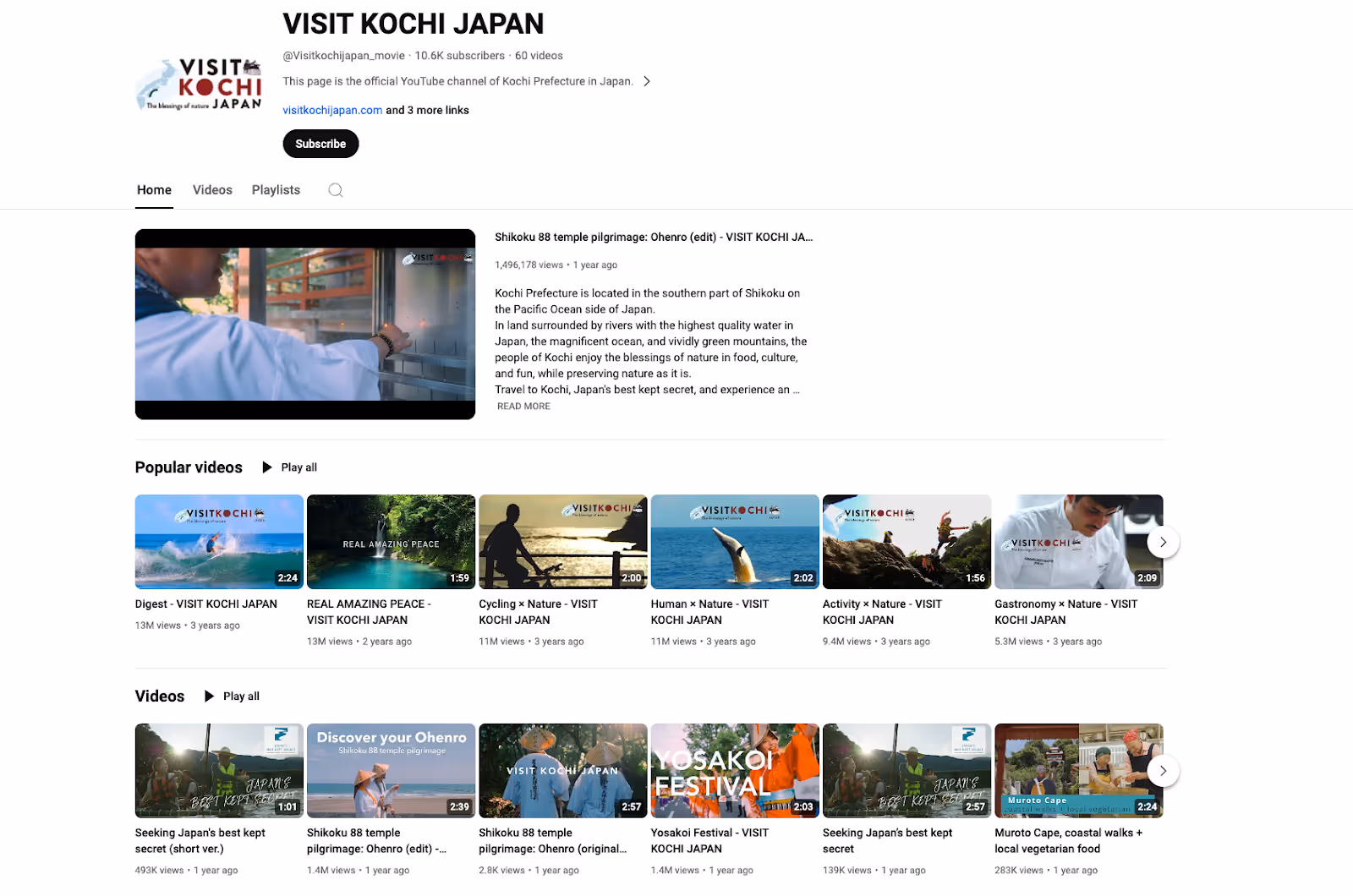
Task: Open 'Discover your Ohenro' thumbnail
Action: tap(391, 770)
